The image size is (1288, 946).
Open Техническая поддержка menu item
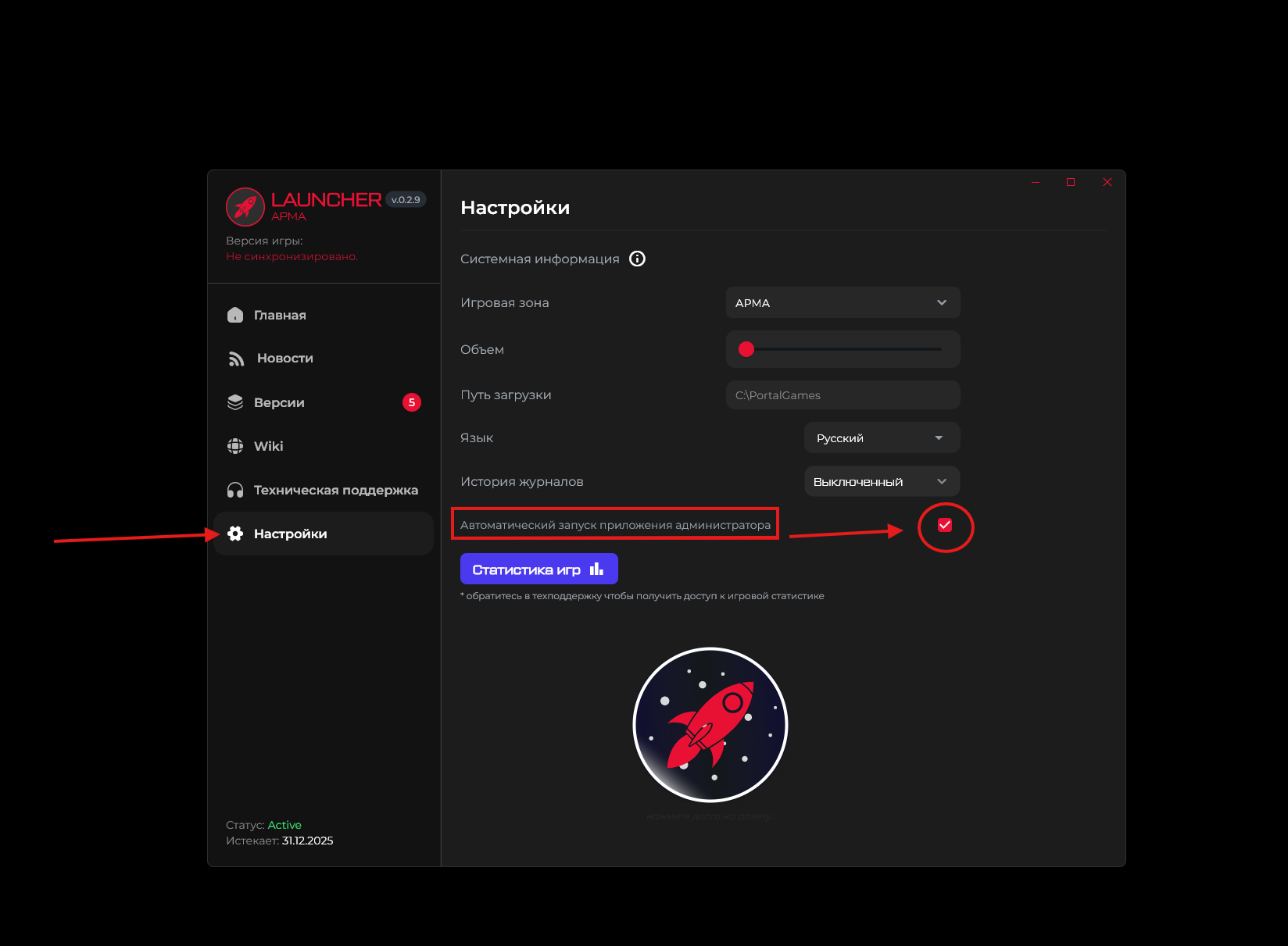[x=335, y=490]
